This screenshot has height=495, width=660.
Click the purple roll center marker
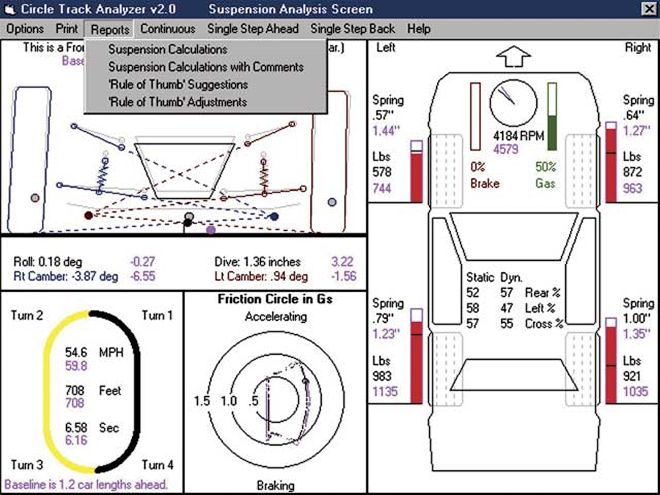[x=211, y=230]
